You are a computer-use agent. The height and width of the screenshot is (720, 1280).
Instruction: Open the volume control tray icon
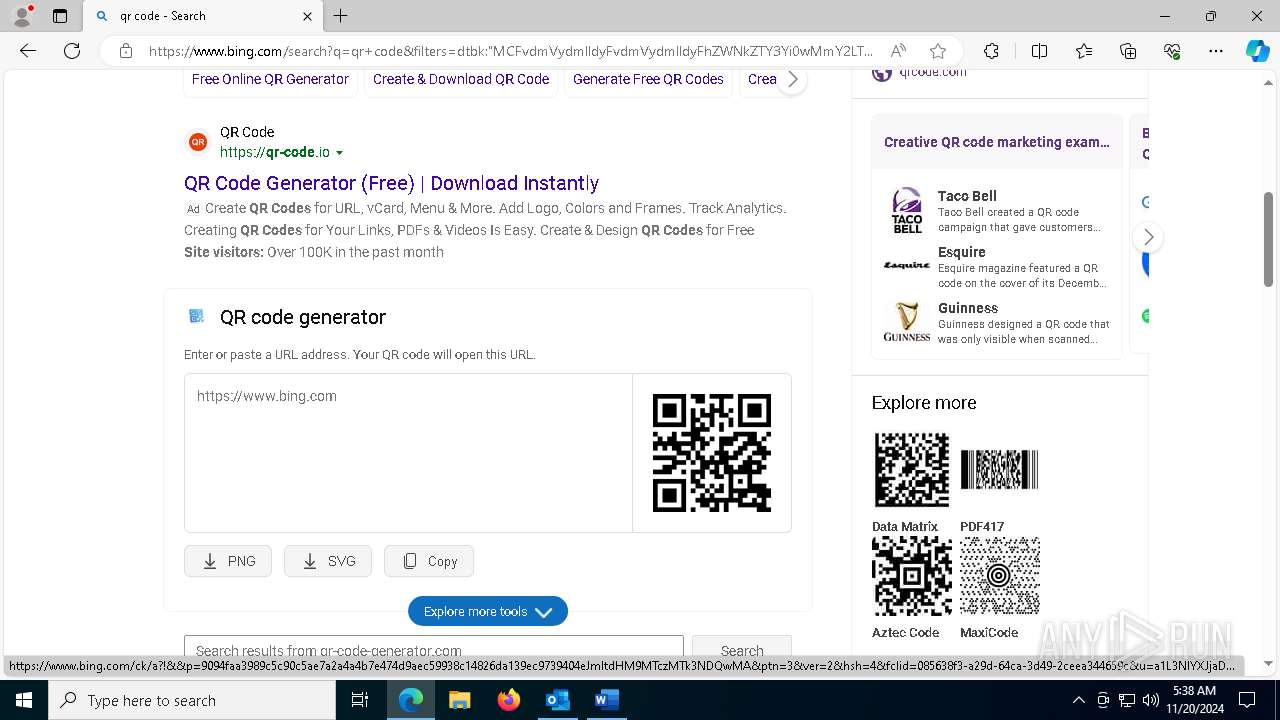coord(1150,700)
